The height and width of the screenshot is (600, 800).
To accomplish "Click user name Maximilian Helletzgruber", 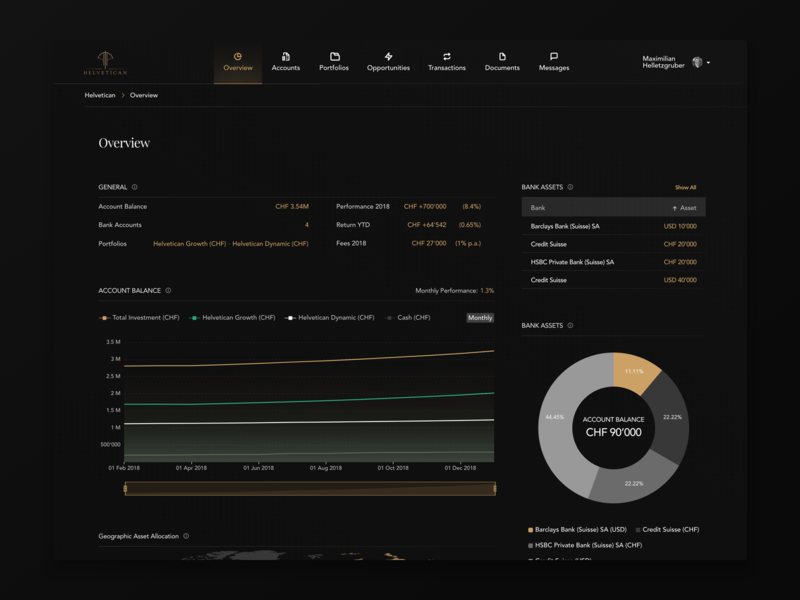I will 663,62.
